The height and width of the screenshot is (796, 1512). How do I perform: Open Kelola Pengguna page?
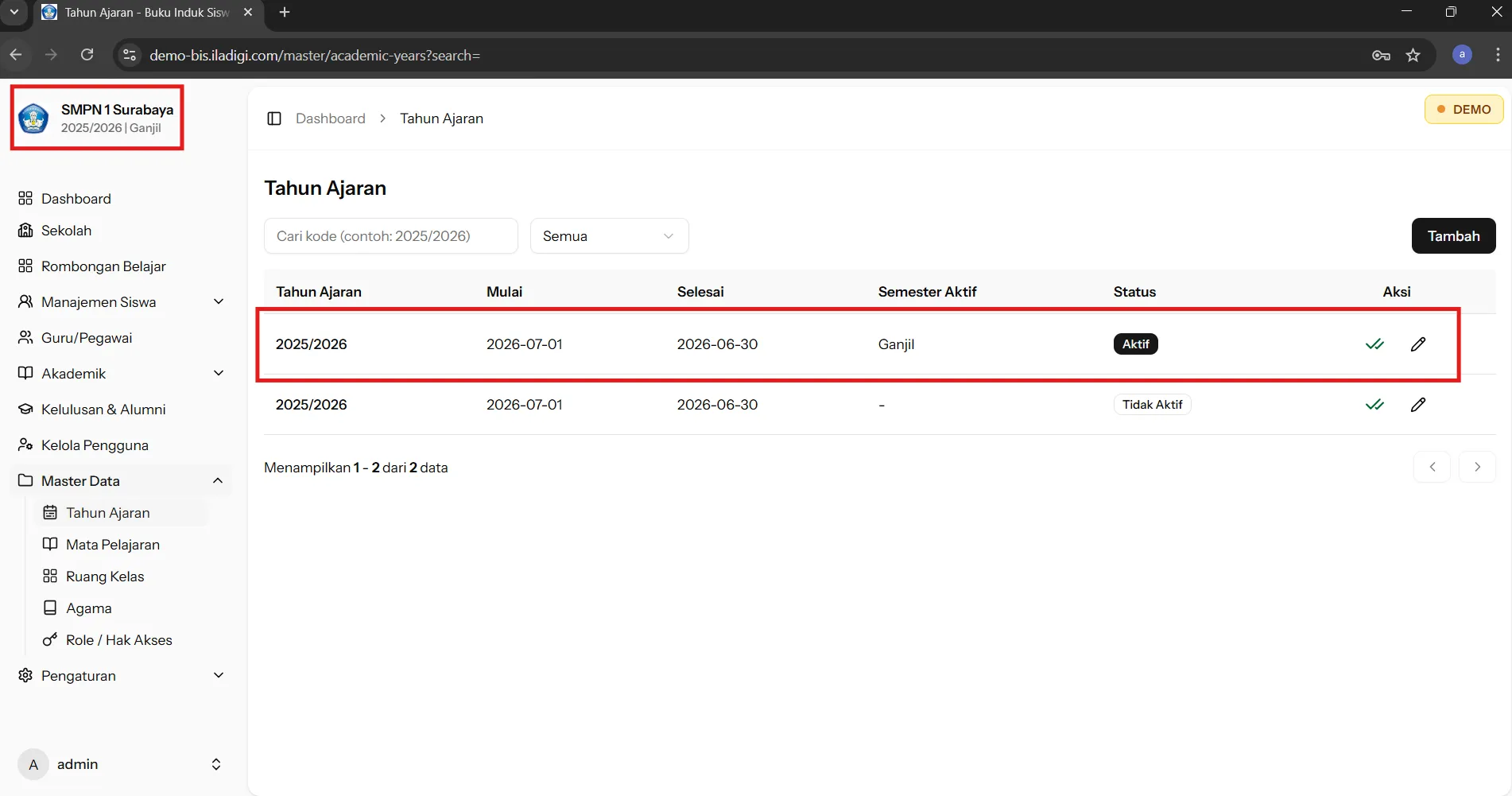tap(95, 445)
